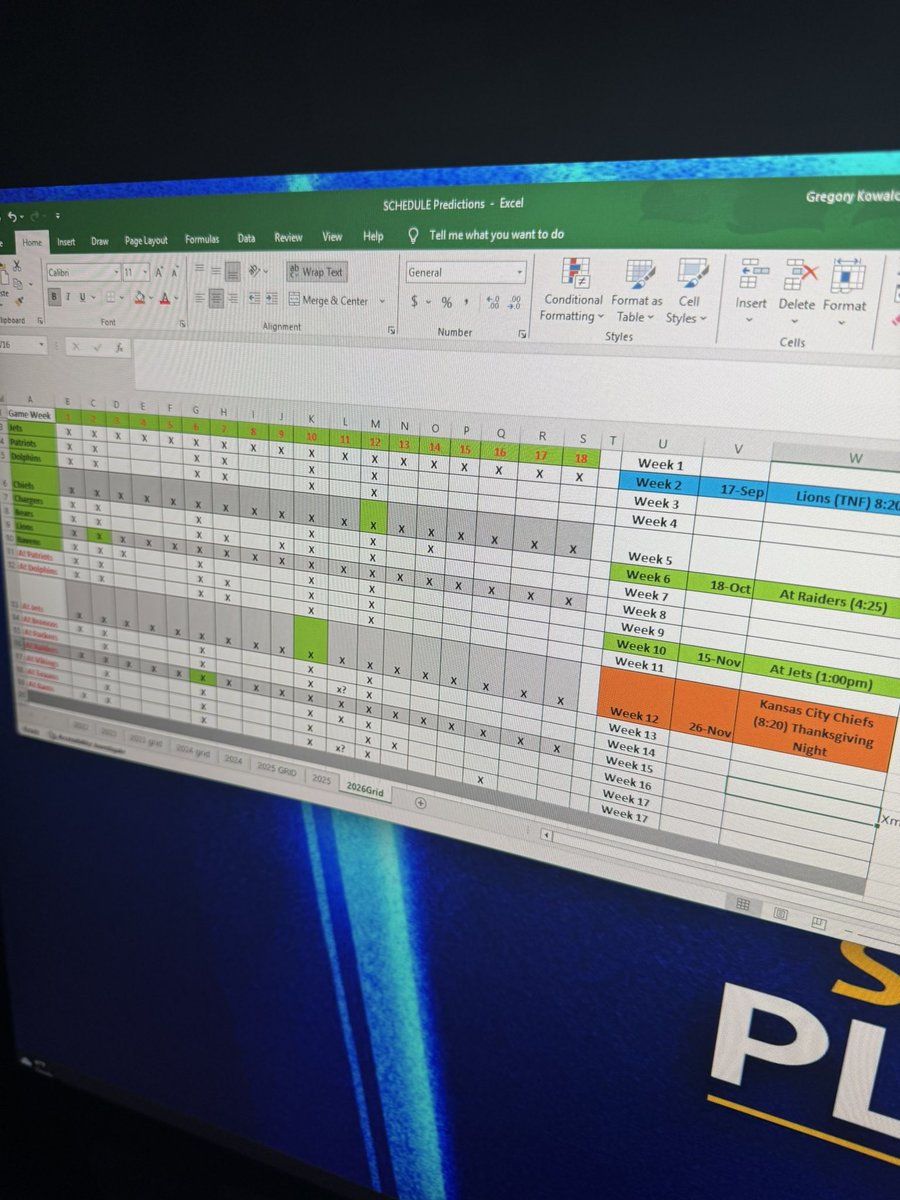Open the Font dialog launcher arrow
The height and width of the screenshot is (1200, 900).
pos(182,324)
